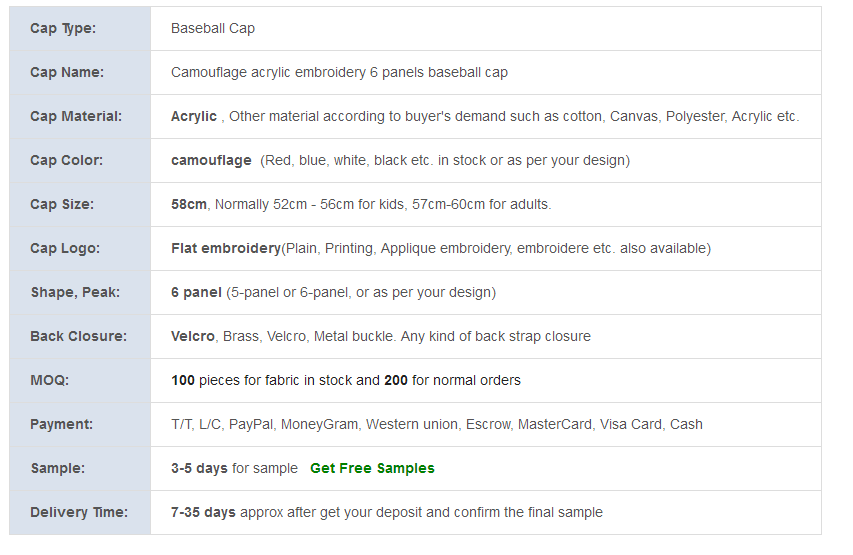Click the bold Acrylic material text
This screenshot has height=555, width=853.
194,116
